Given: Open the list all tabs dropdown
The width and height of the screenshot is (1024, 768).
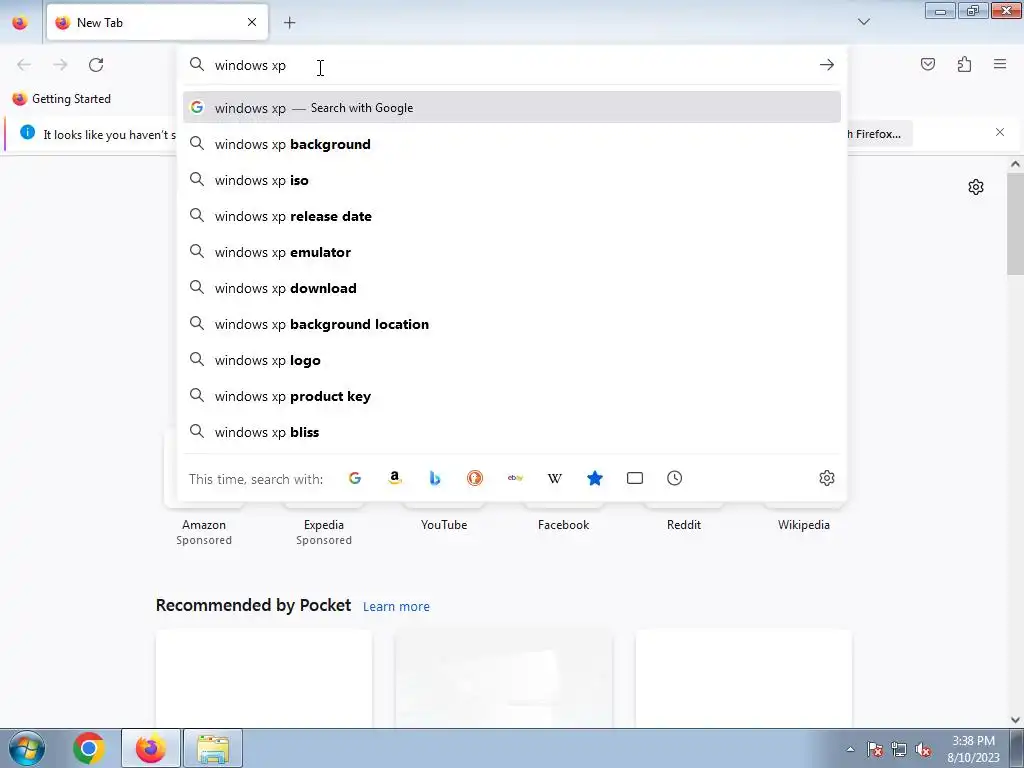Looking at the screenshot, I should coord(863,22).
